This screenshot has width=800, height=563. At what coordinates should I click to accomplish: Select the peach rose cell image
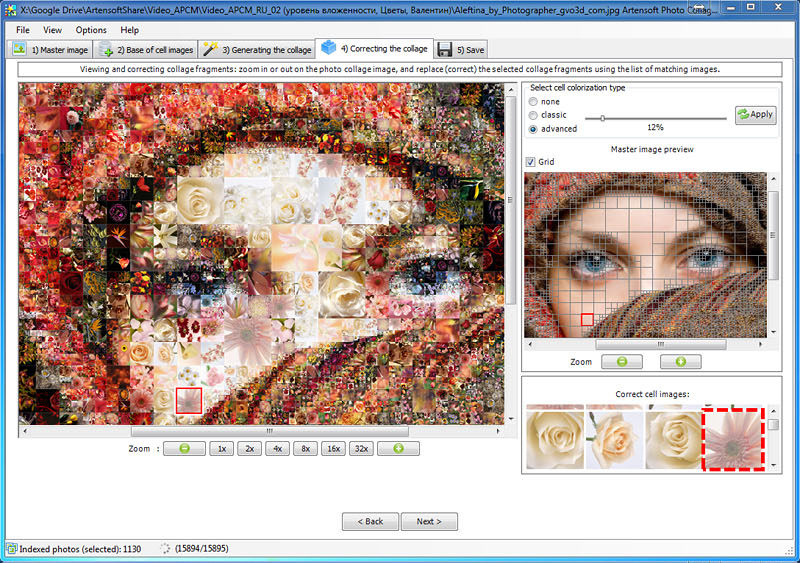614,439
